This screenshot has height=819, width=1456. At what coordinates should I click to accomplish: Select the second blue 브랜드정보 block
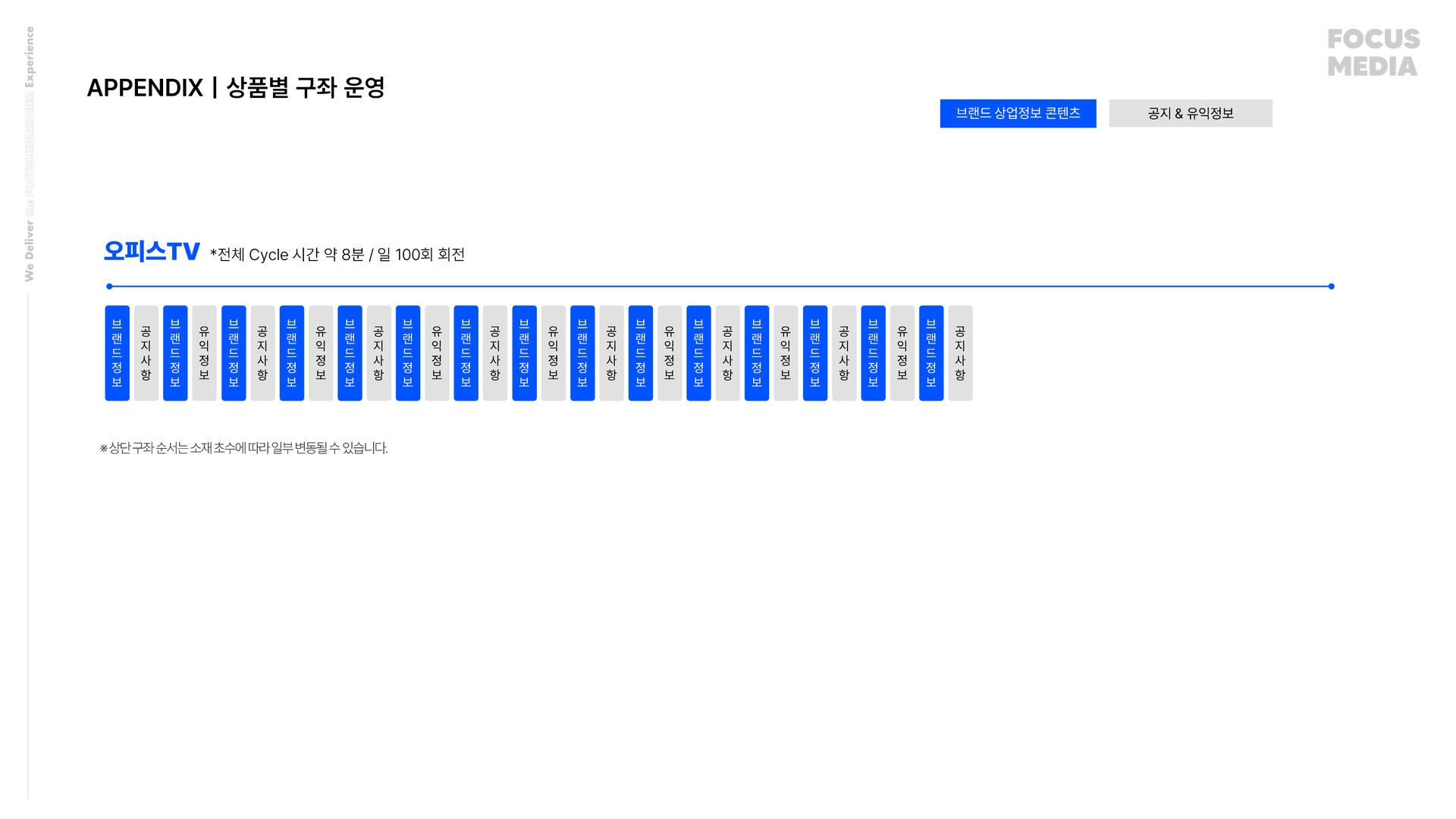coord(175,353)
